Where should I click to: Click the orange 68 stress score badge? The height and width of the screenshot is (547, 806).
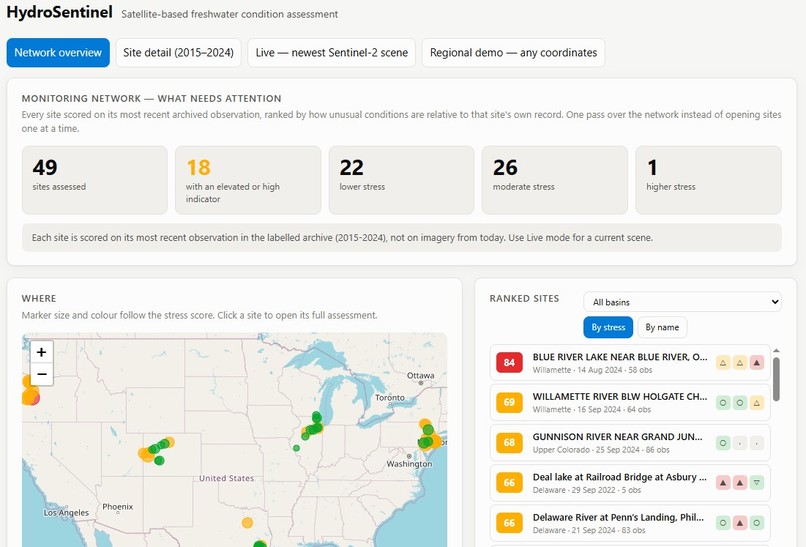[x=509, y=443]
